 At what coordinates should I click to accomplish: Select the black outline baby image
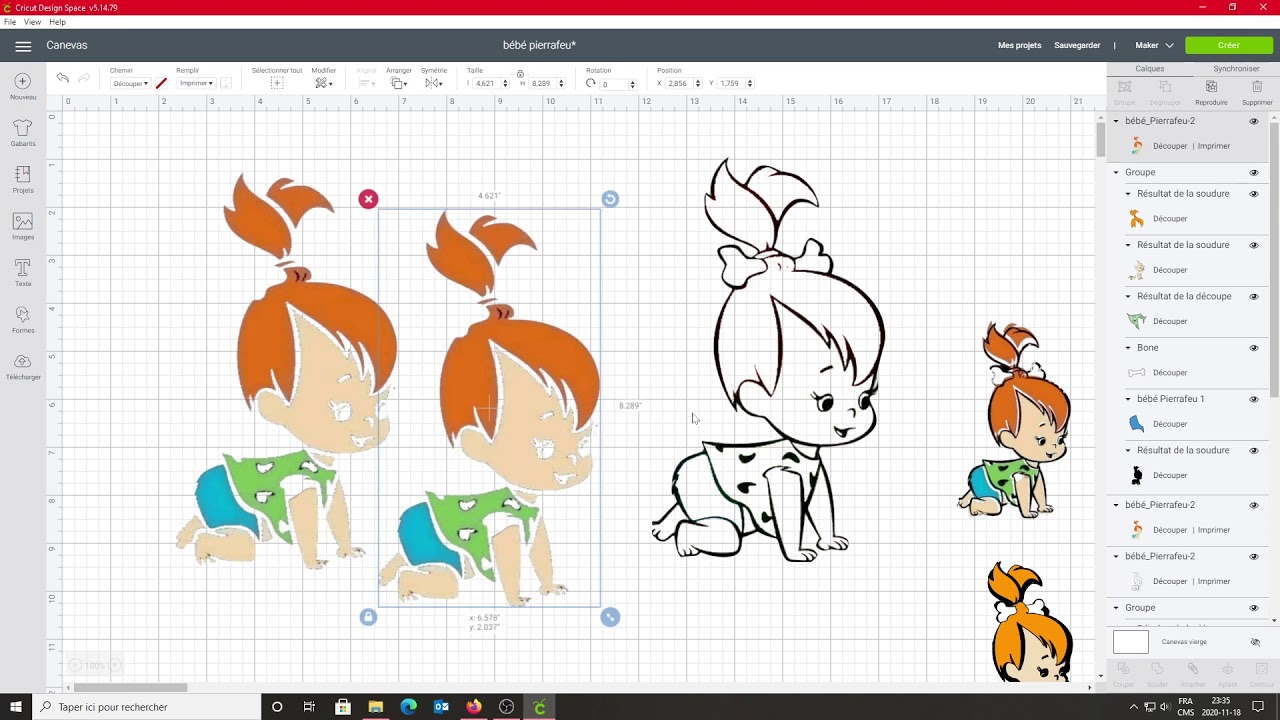coord(768,361)
